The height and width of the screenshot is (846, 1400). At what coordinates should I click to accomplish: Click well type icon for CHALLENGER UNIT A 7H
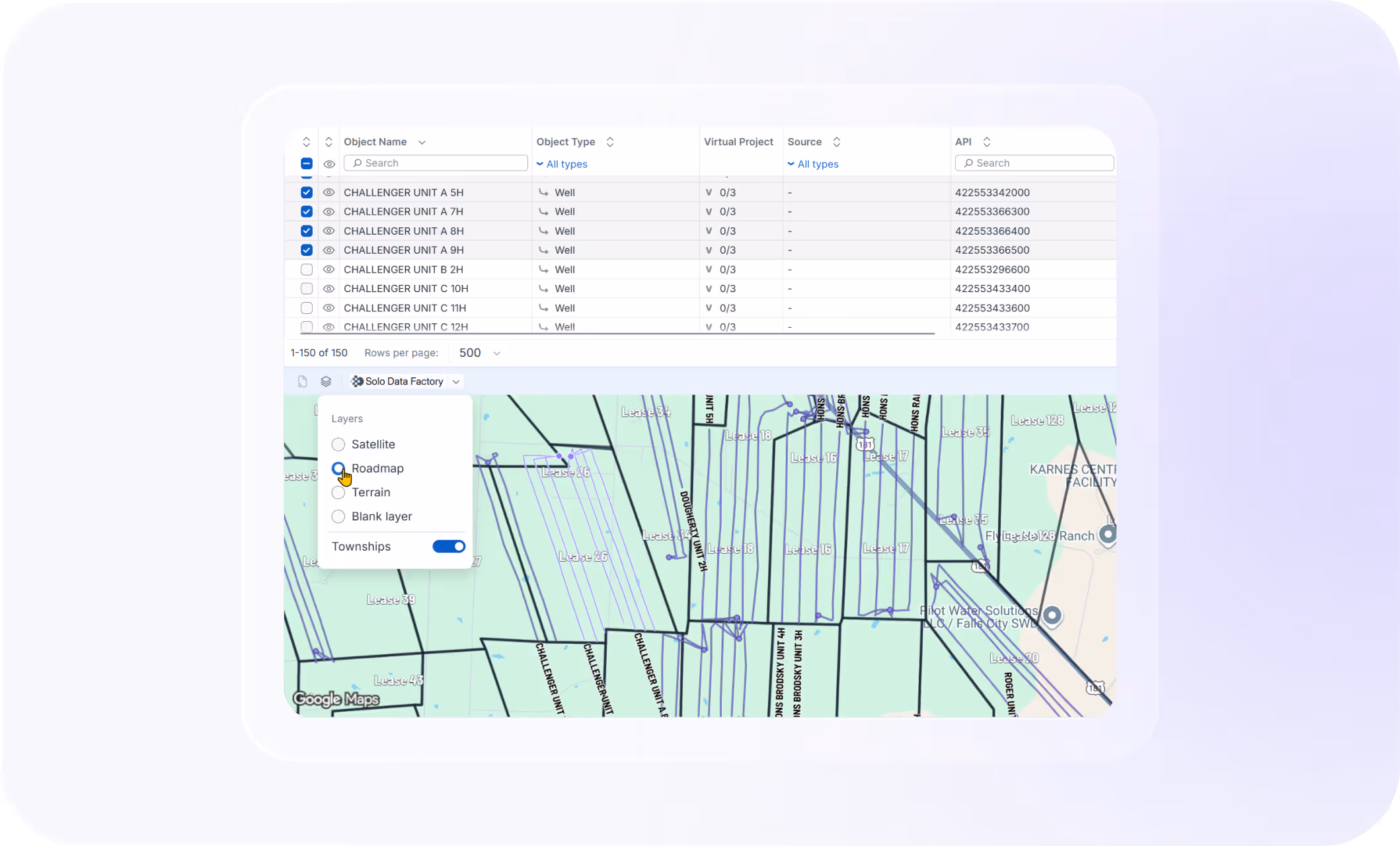[x=543, y=211]
